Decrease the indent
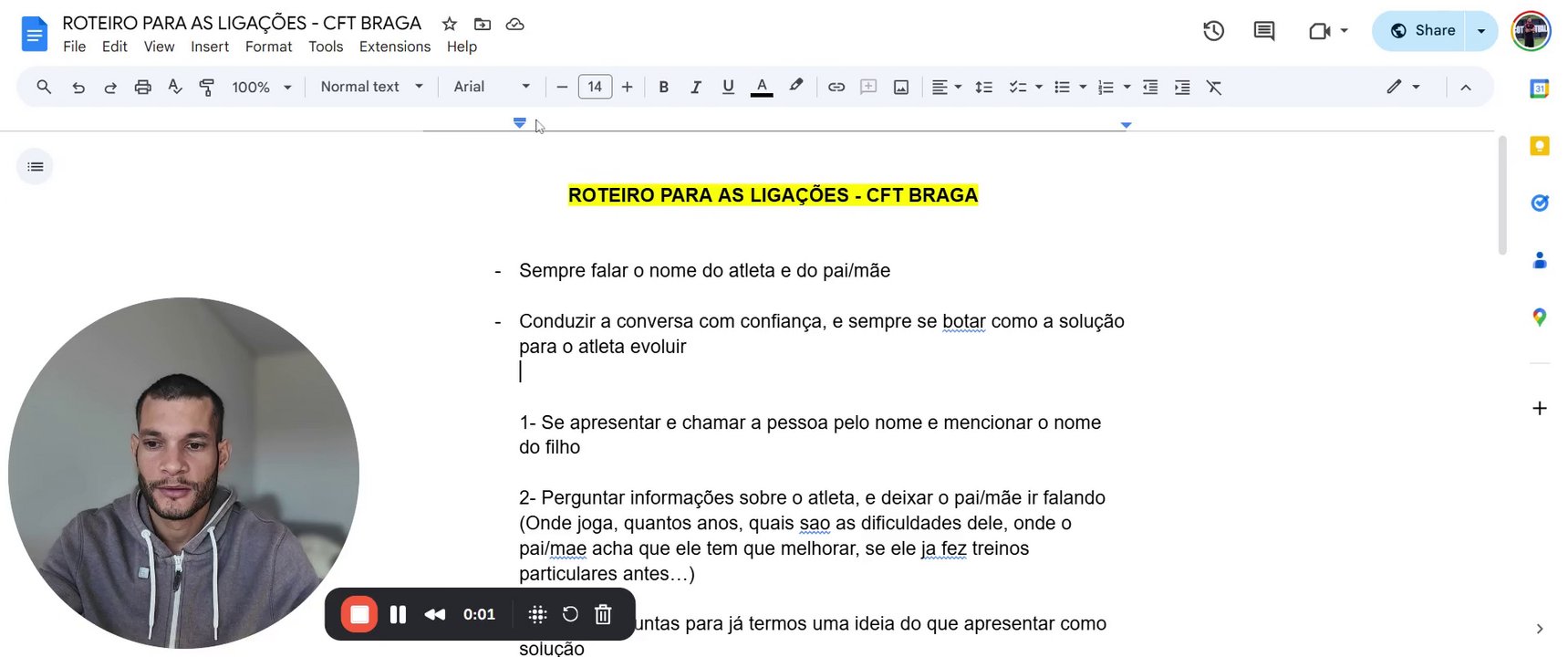Viewport: 1568px width, 657px height. [x=1150, y=88]
